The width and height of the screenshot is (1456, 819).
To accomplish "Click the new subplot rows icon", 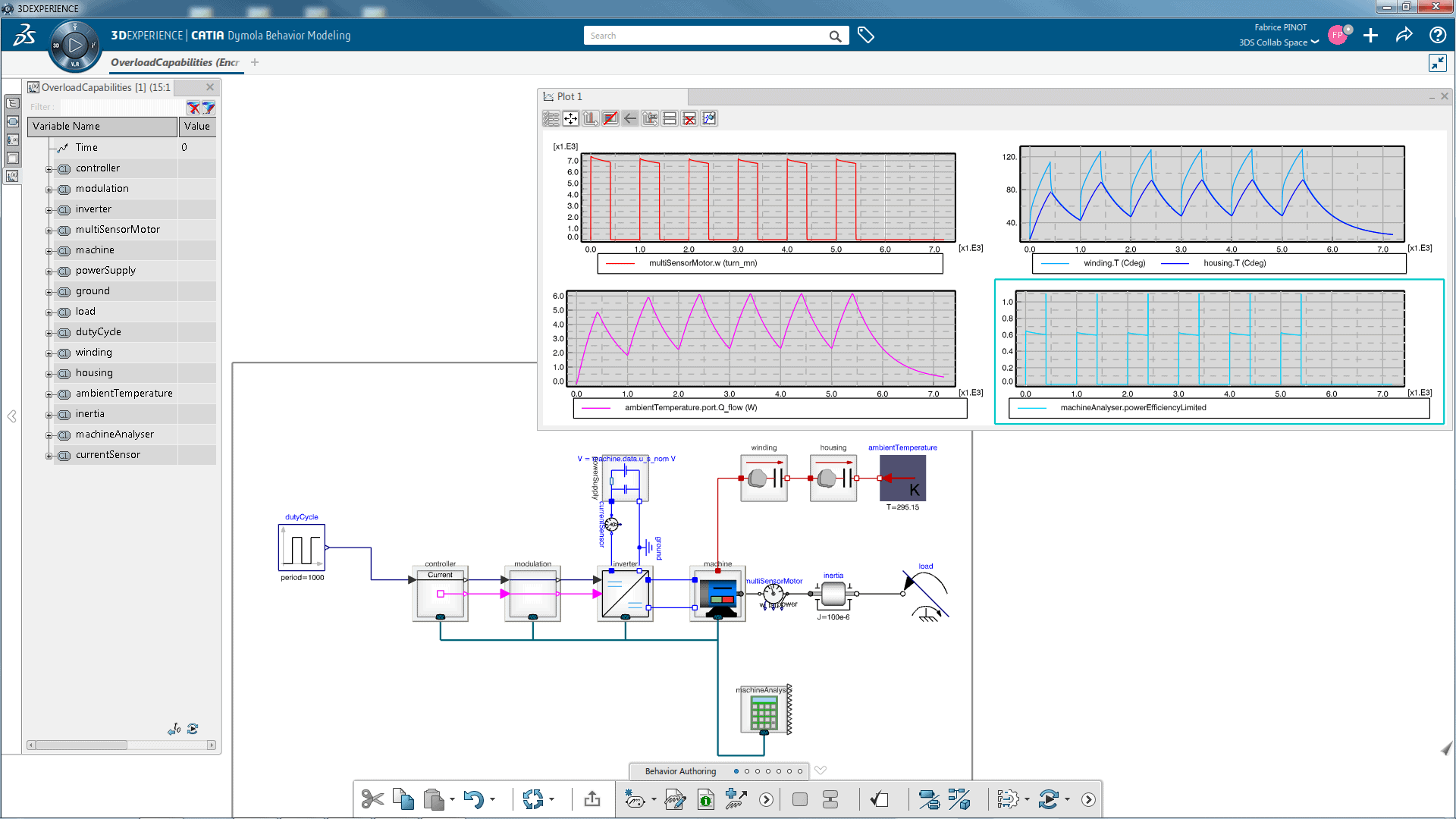I will [670, 118].
